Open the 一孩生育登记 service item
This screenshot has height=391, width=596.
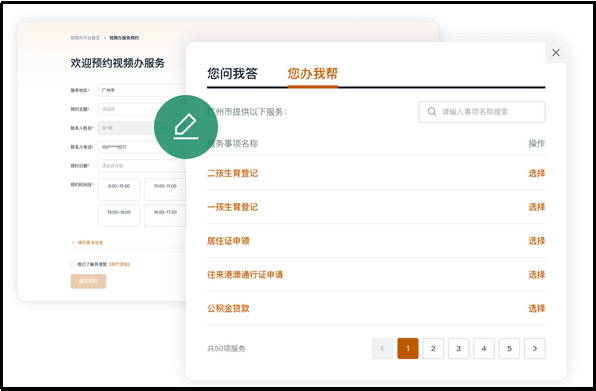[x=232, y=207]
